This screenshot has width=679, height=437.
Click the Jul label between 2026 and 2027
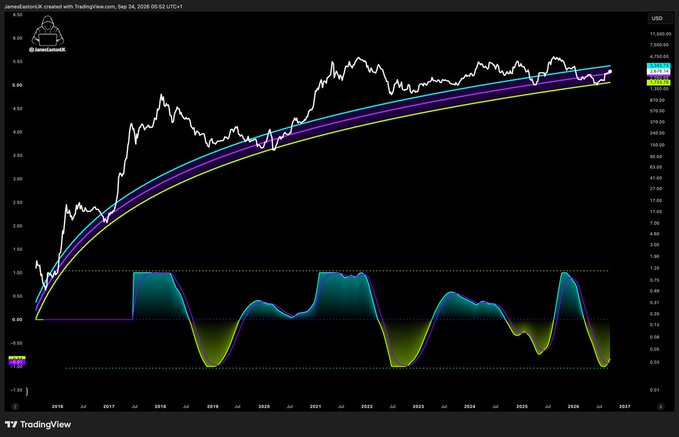pyautogui.click(x=599, y=407)
